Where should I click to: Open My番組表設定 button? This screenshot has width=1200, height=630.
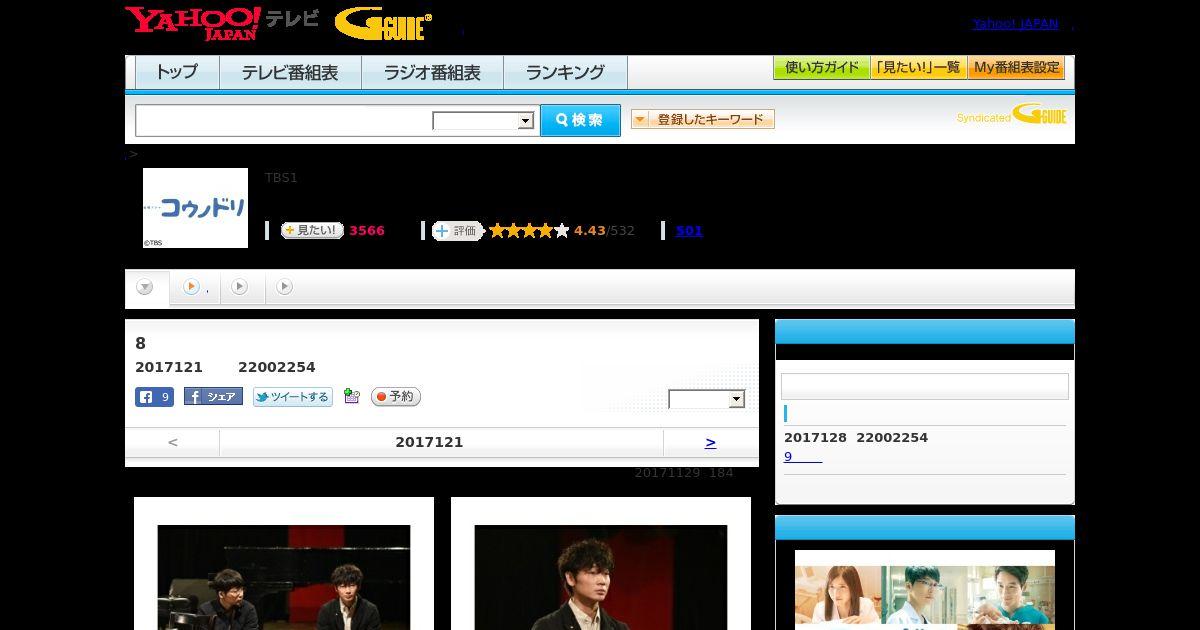click(x=1016, y=68)
